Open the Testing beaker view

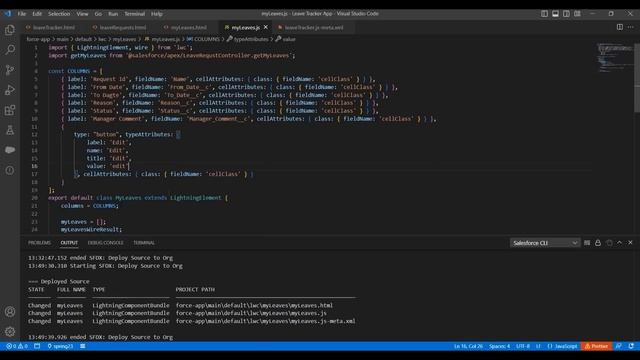10,130
